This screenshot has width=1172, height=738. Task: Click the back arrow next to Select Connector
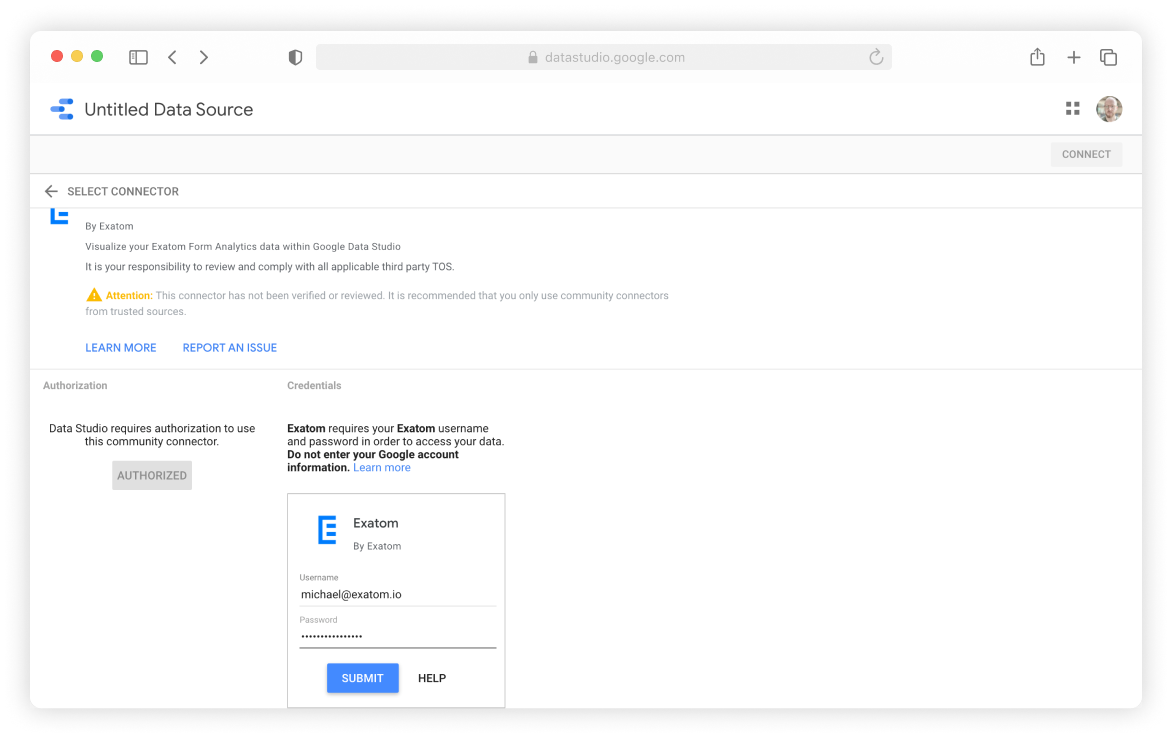(51, 191)
